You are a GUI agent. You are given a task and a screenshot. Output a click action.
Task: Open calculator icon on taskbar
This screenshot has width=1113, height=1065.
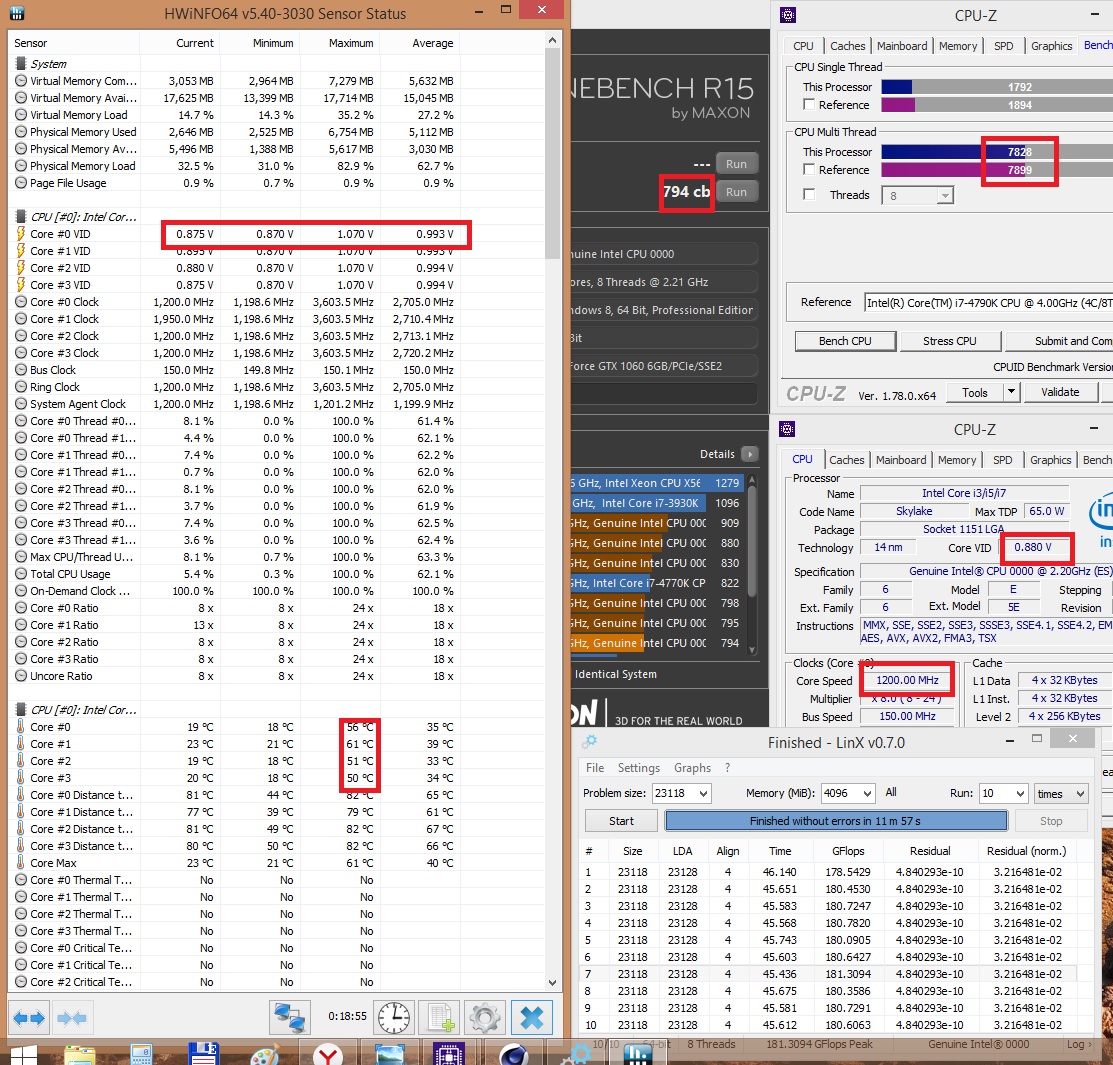tap(141, 1054)
